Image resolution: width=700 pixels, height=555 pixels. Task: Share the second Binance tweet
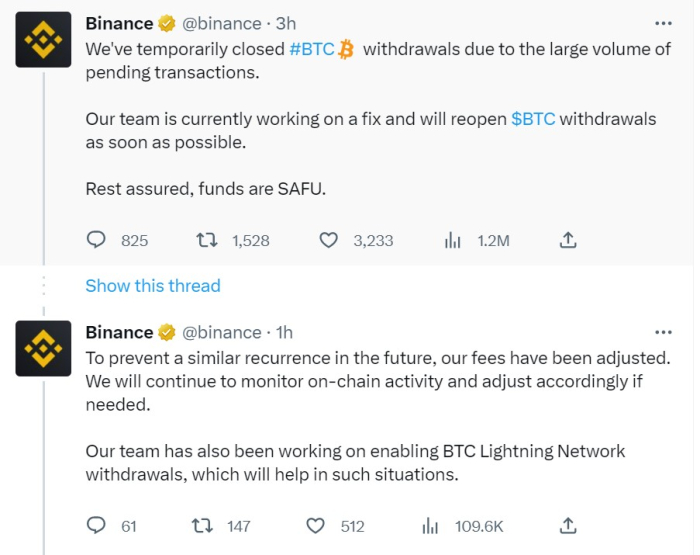567,525
